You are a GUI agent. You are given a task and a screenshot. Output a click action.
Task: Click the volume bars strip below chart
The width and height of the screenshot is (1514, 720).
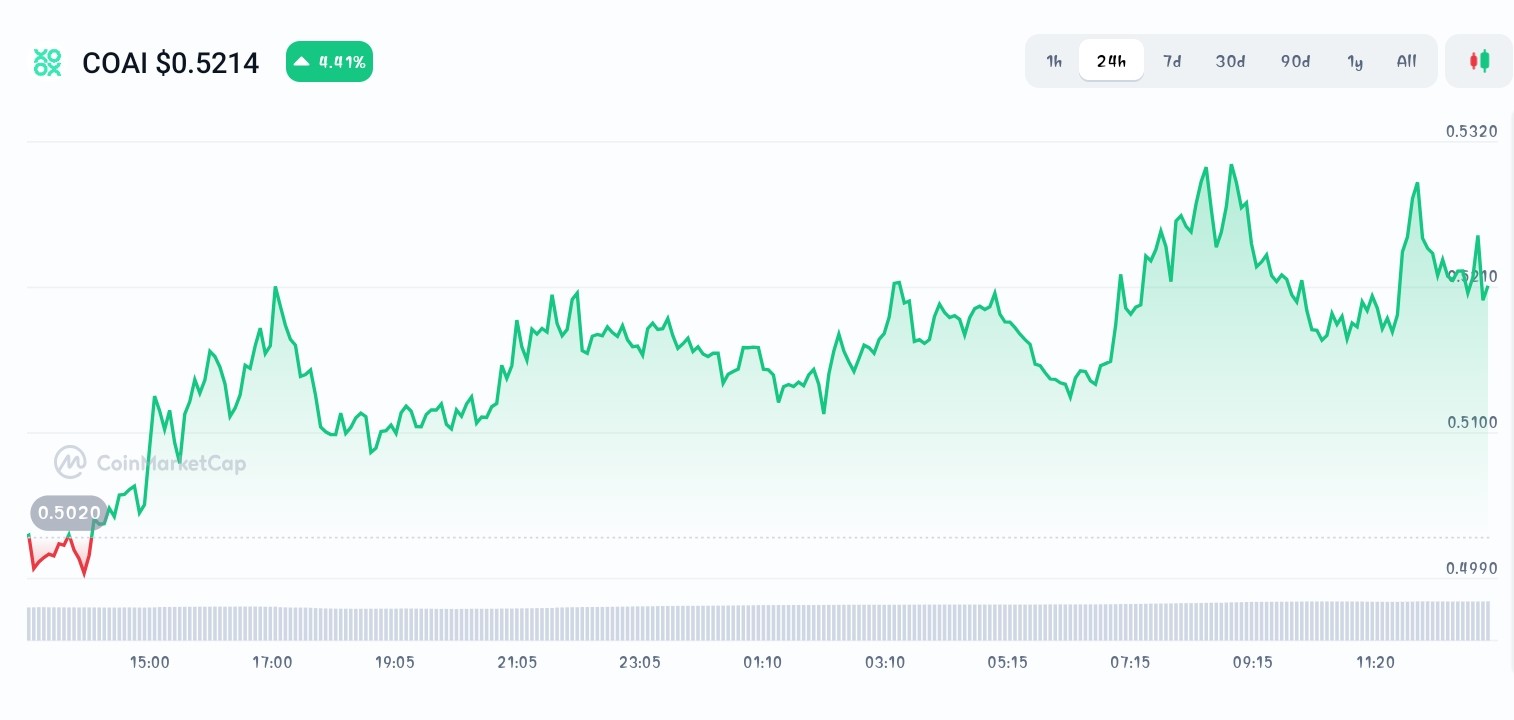click(x=758, y=621)
